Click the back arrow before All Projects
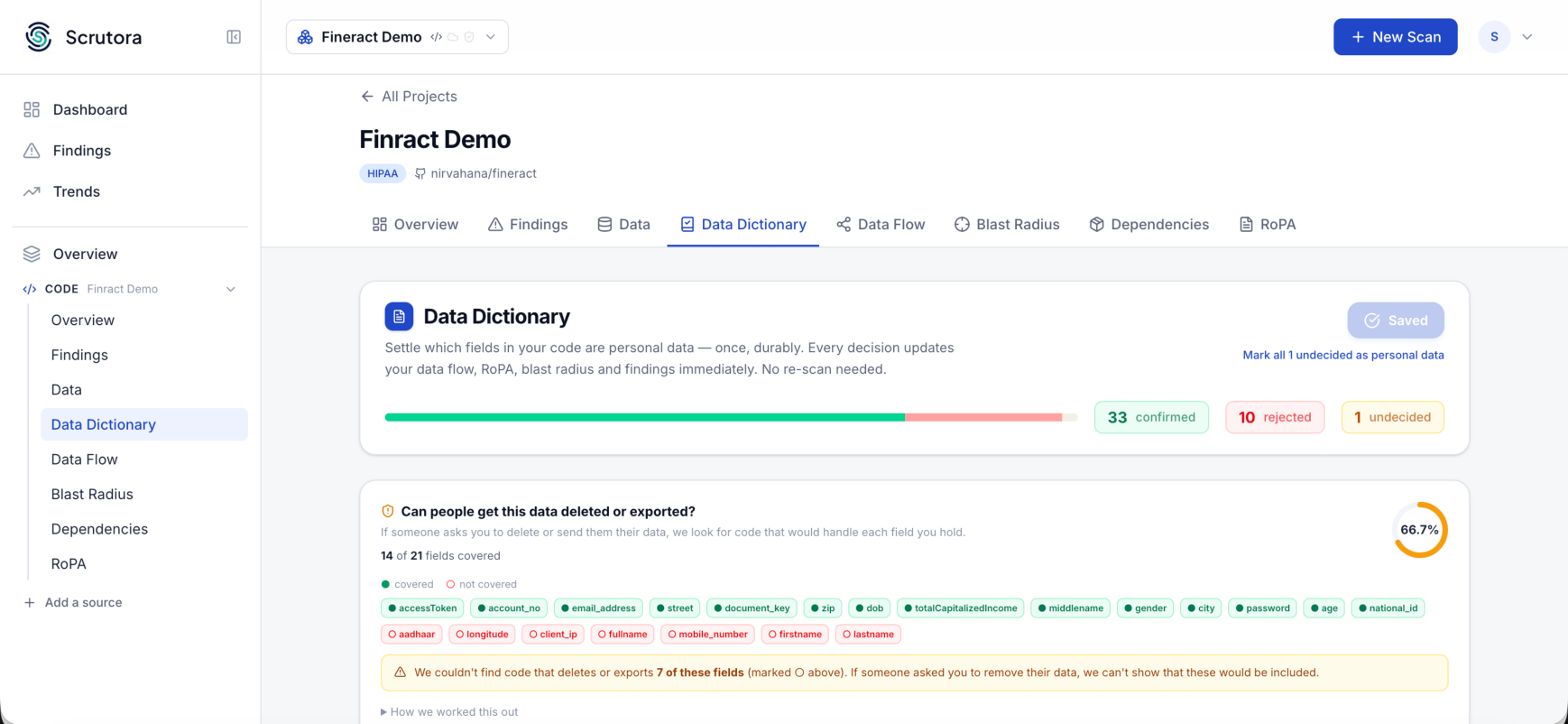 point(367,97)
